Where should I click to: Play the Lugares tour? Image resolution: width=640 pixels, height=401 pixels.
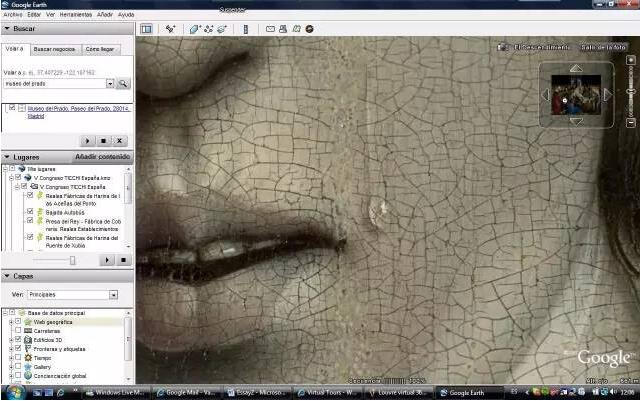(x=107, y=260)
